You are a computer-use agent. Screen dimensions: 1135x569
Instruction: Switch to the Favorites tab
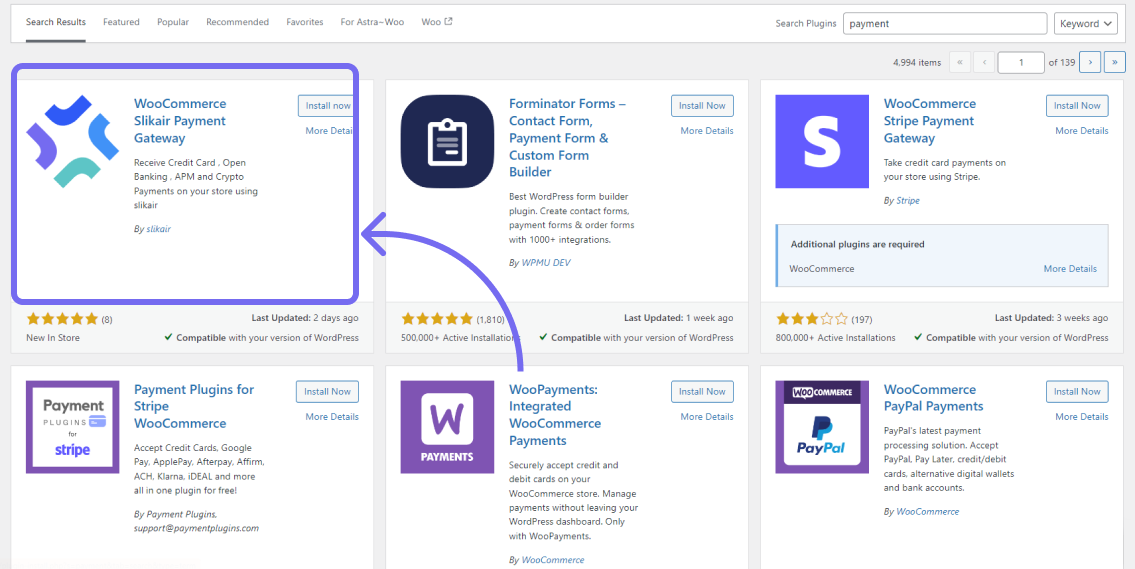(305, 22)
